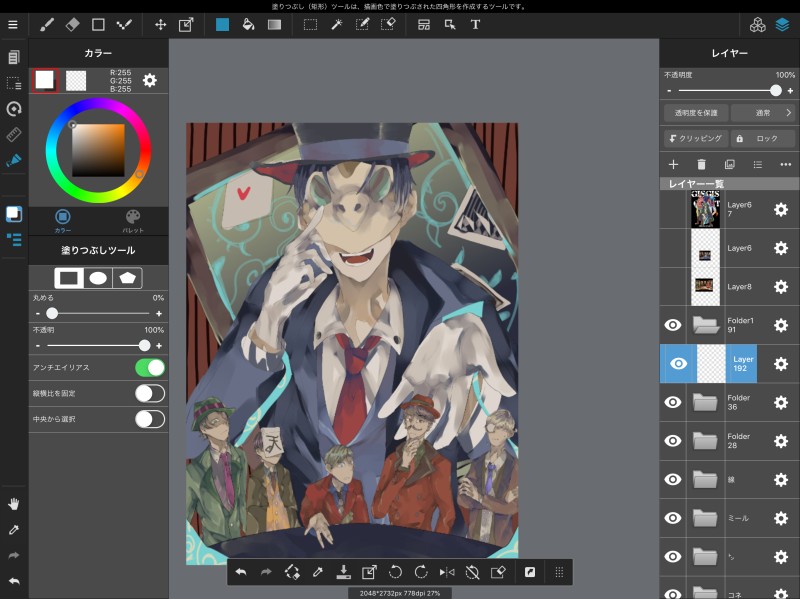This screenshot has width=800, height=599.
Task: Expand Folder36 folder icon
Action: click(706, 402)
